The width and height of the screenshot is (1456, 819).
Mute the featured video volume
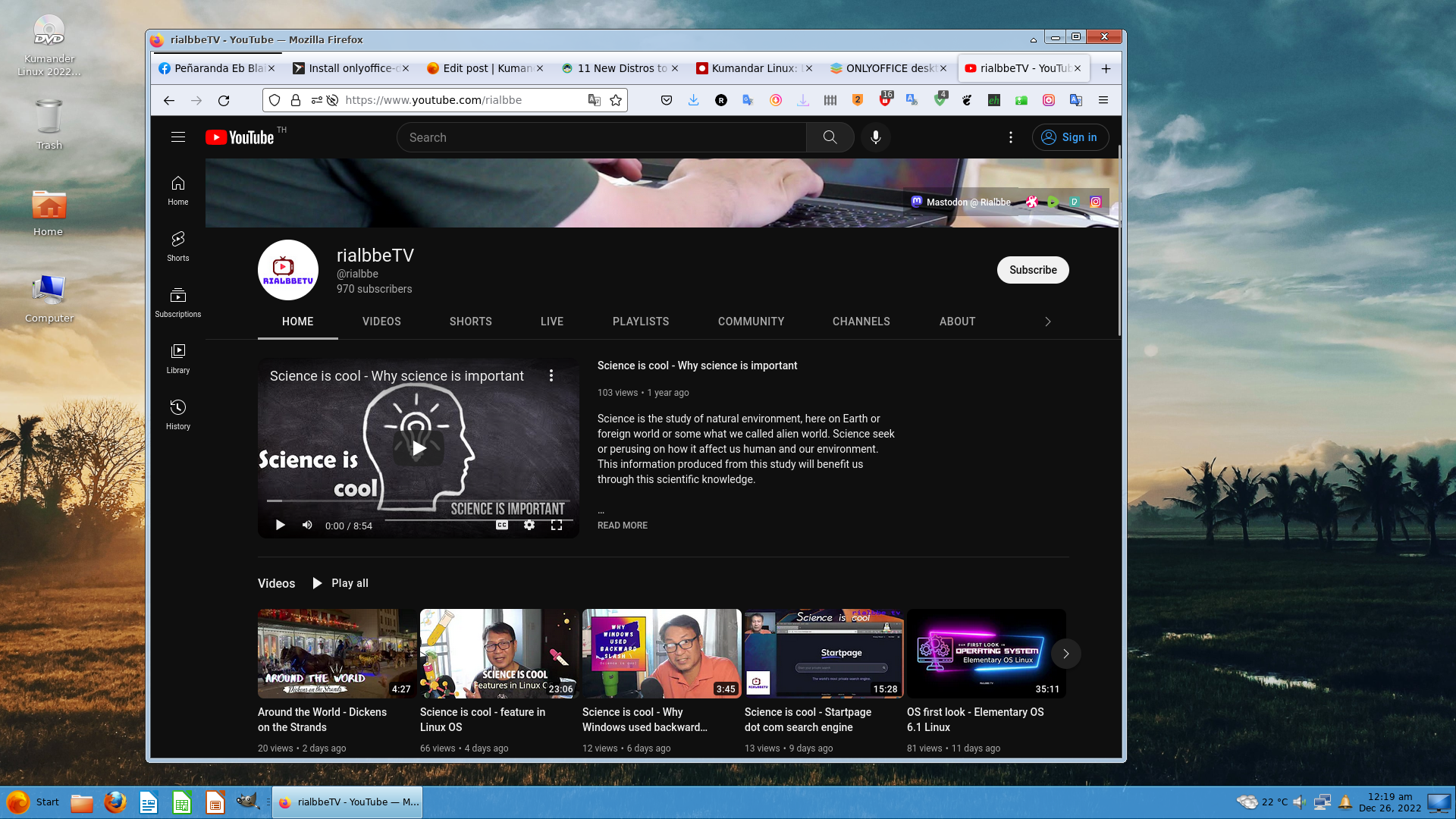pyautogui.click(x=307, y=525)
